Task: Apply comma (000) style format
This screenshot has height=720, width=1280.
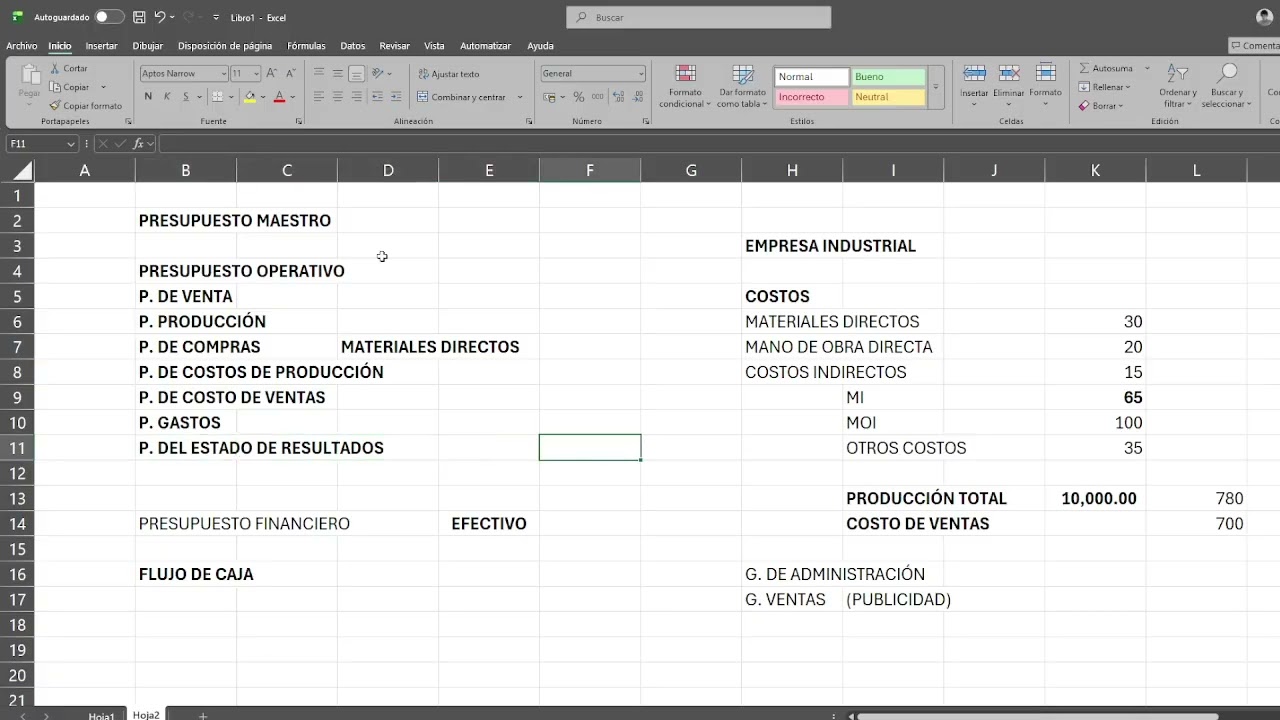Action: coord(597,97)
